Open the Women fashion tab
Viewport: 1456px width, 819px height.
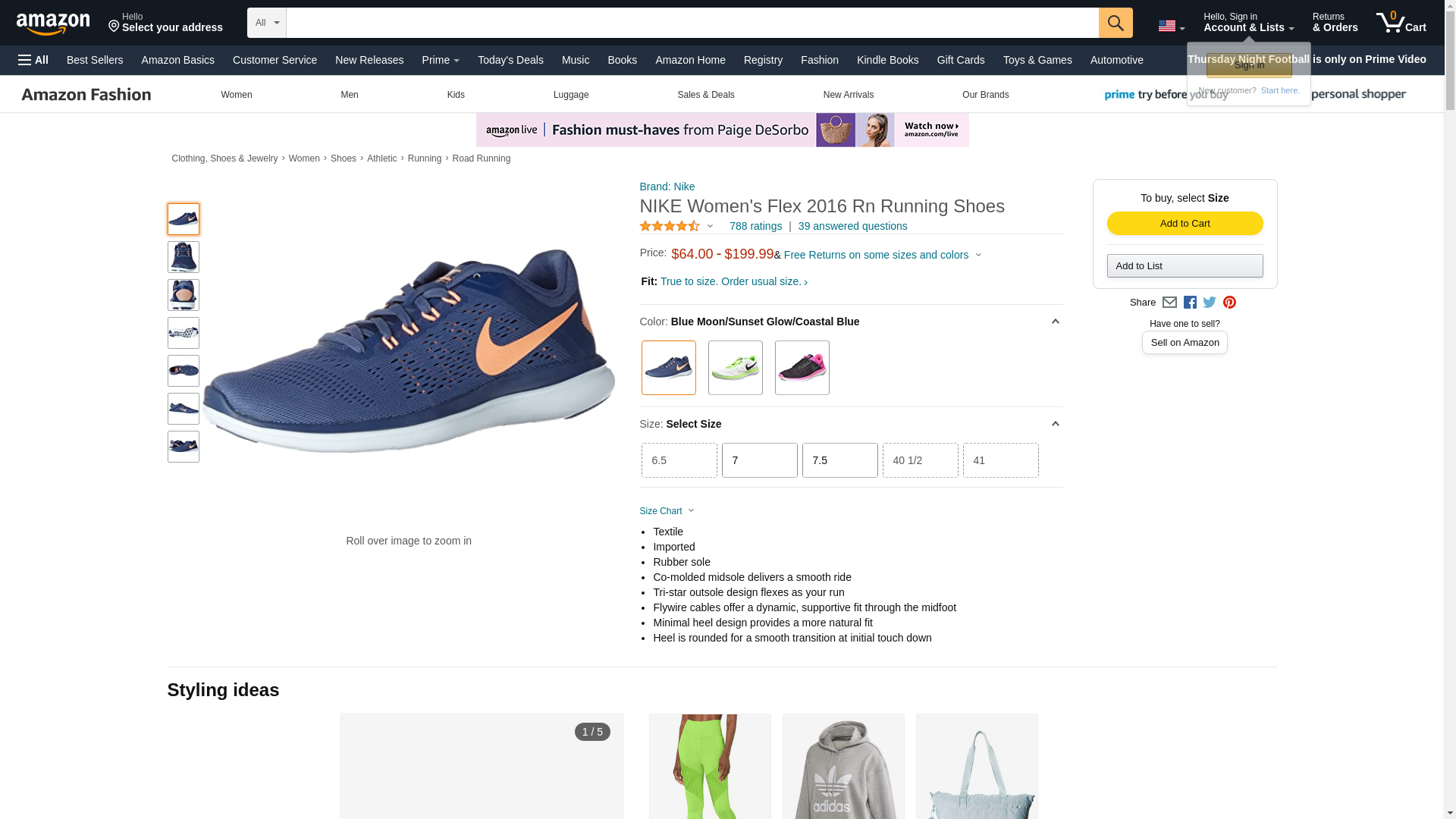pos(237,95)
